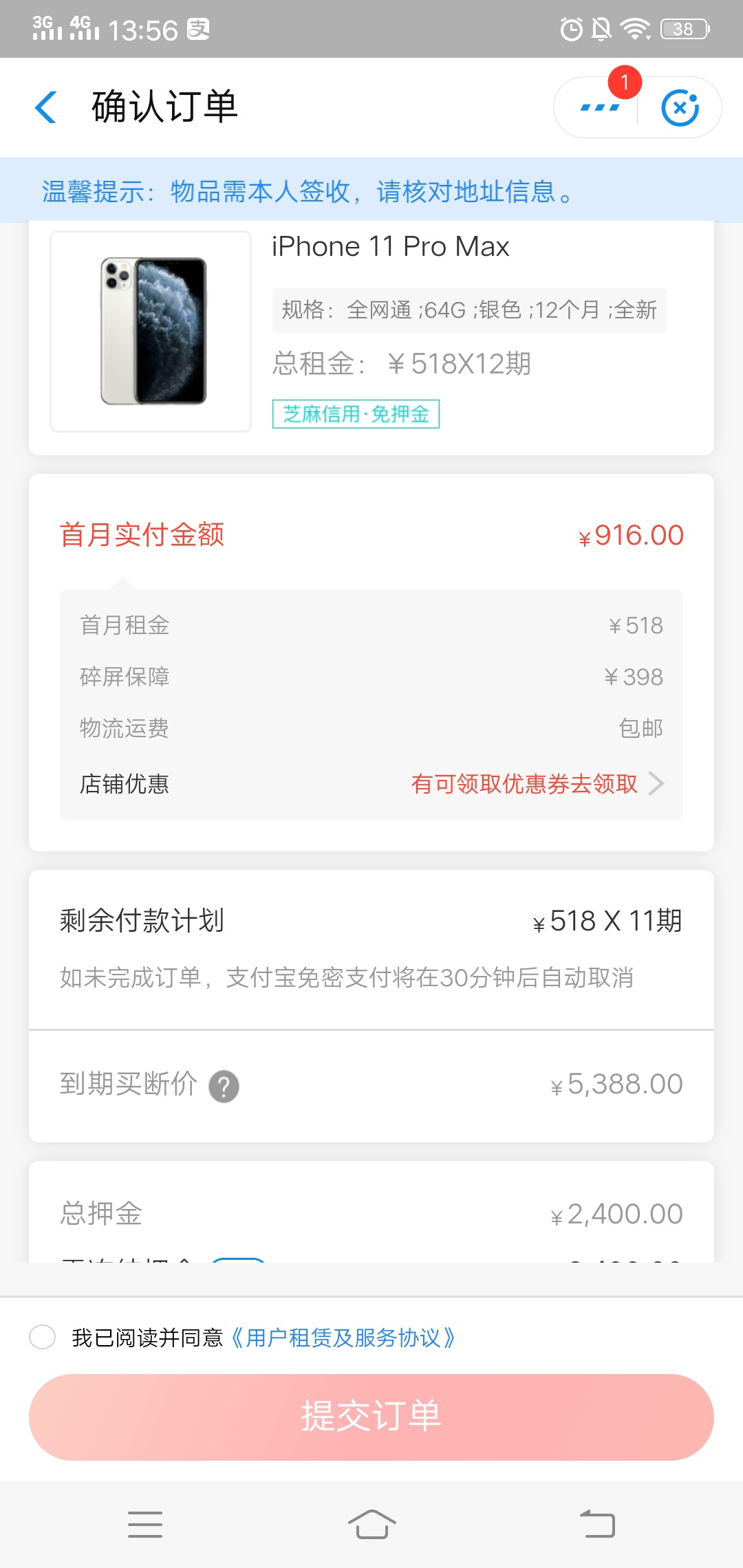743x1568 pixels.
Task: Submit order with 提交订单 button
Action: (371, 1417)
